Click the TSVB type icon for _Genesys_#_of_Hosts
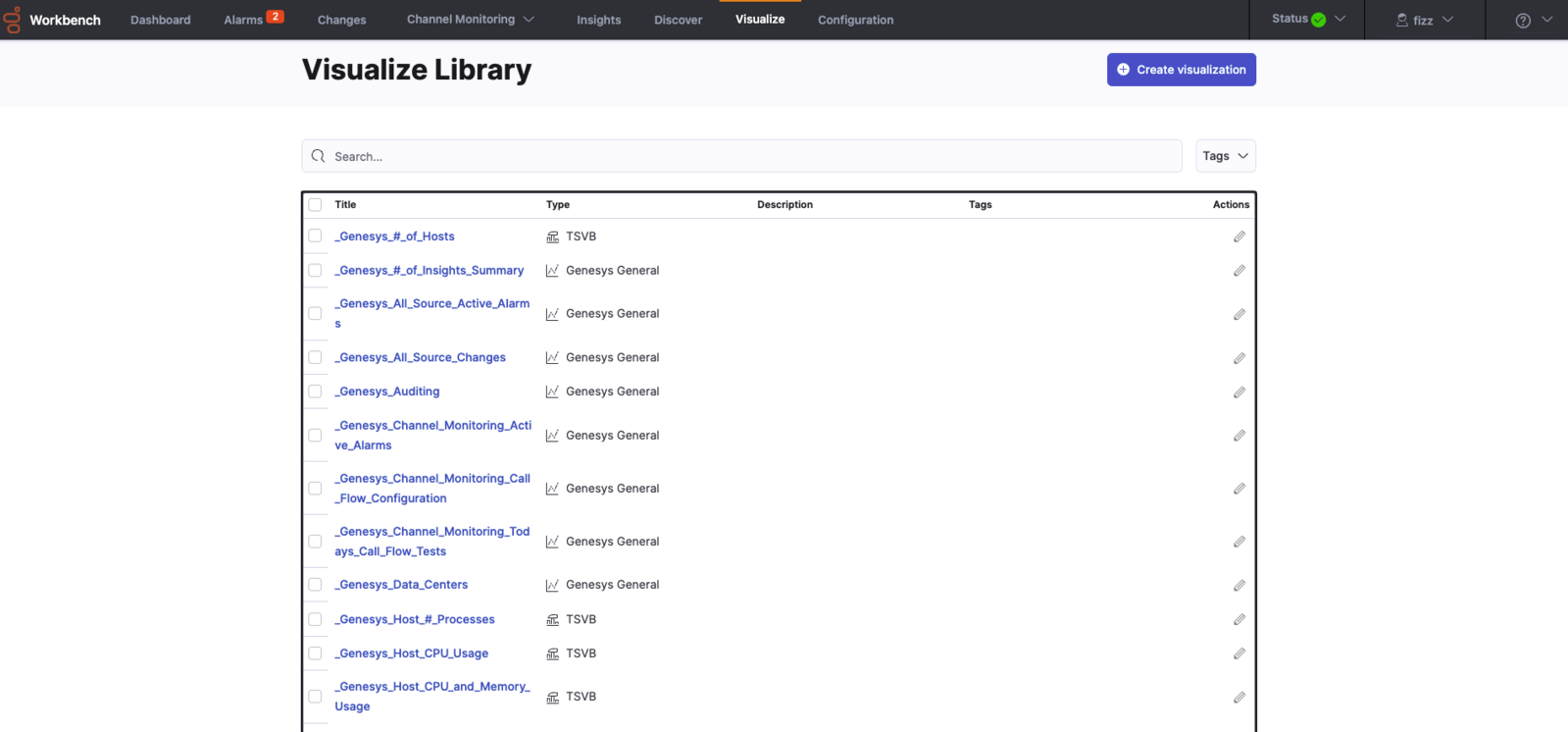Screen dimensions: 1568x732 (552, 236)
